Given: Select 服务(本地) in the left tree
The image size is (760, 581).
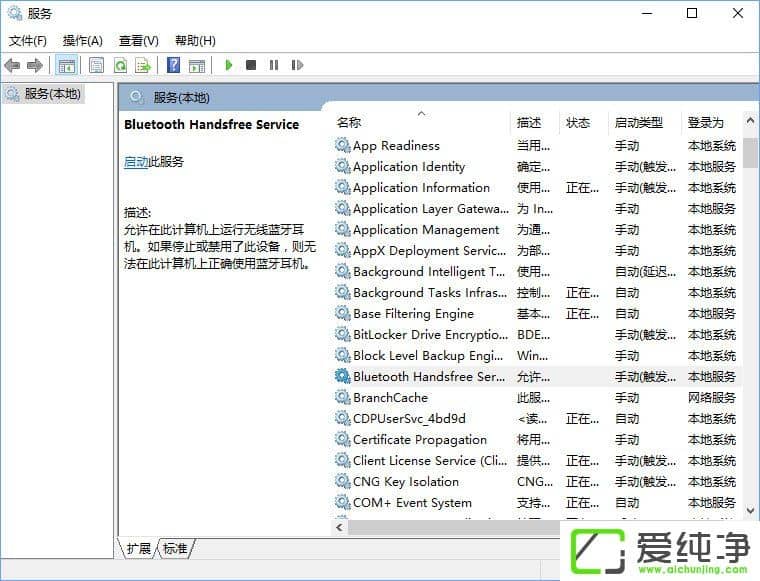Looking at the screenshot, I should (x=52, y=94).
